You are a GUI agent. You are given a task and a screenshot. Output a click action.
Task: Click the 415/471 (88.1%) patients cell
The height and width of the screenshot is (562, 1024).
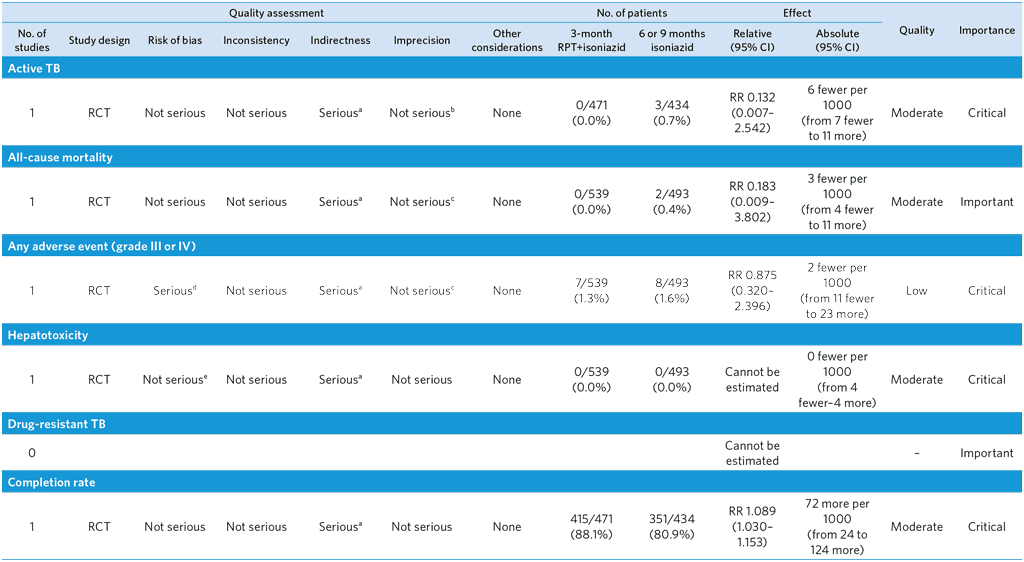[591, 527]
